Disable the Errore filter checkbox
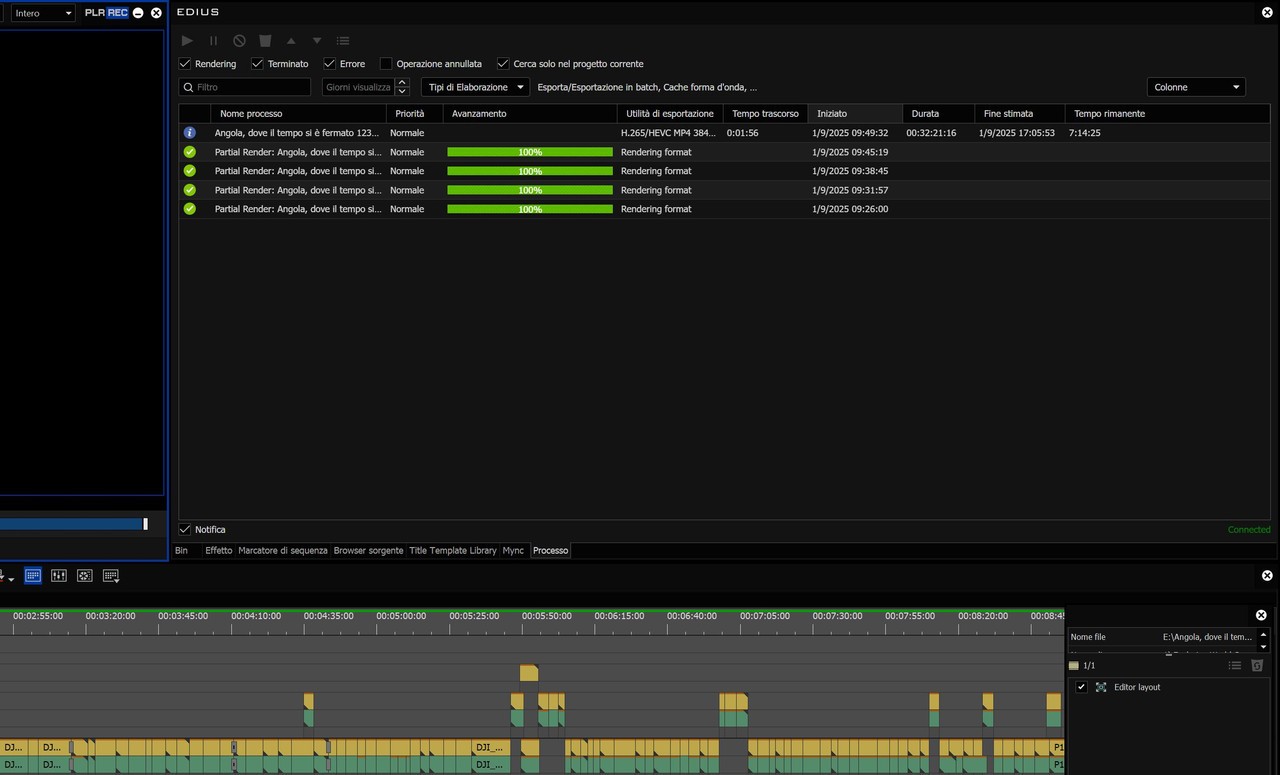1280x775 pixels. point(329,63)
